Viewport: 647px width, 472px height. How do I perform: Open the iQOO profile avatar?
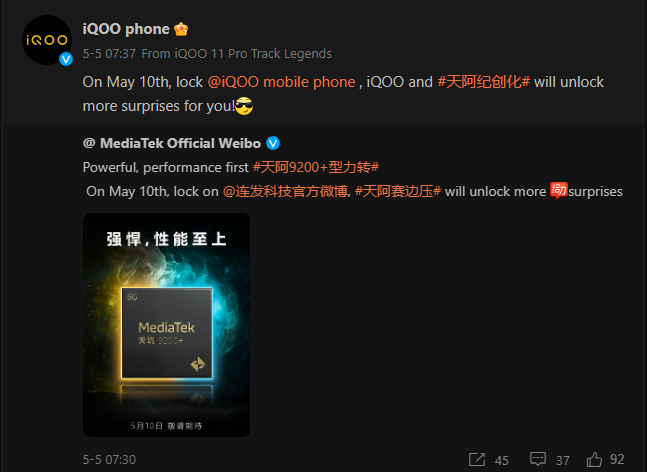click(47, 40)
